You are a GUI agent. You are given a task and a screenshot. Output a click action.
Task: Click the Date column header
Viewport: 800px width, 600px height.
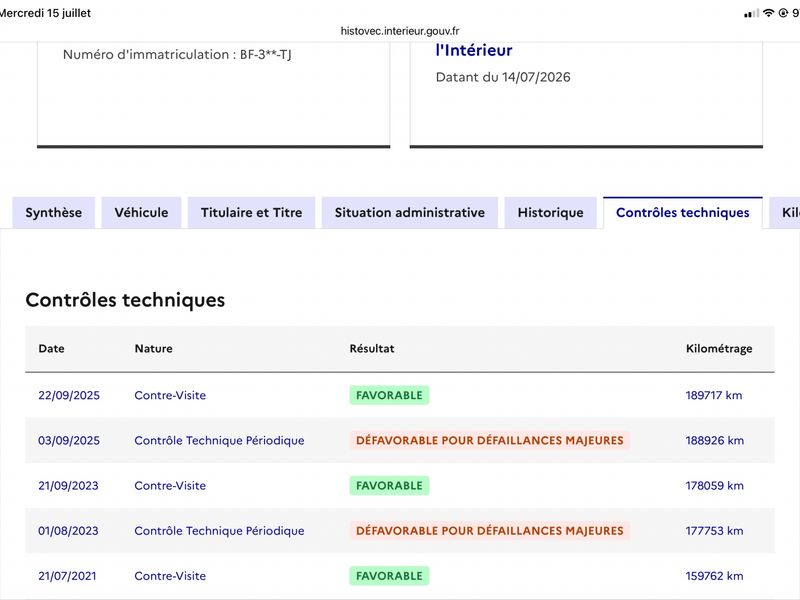(x=52, y=348)
